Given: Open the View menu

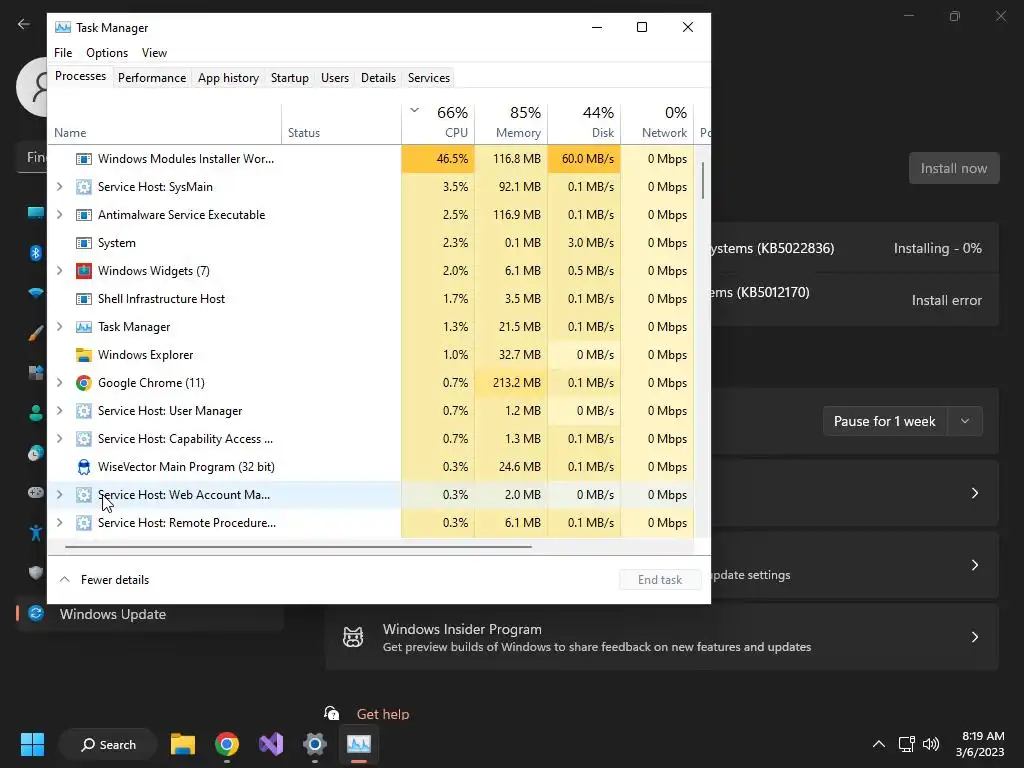Looking at the screenshot, I should point(154,53).
